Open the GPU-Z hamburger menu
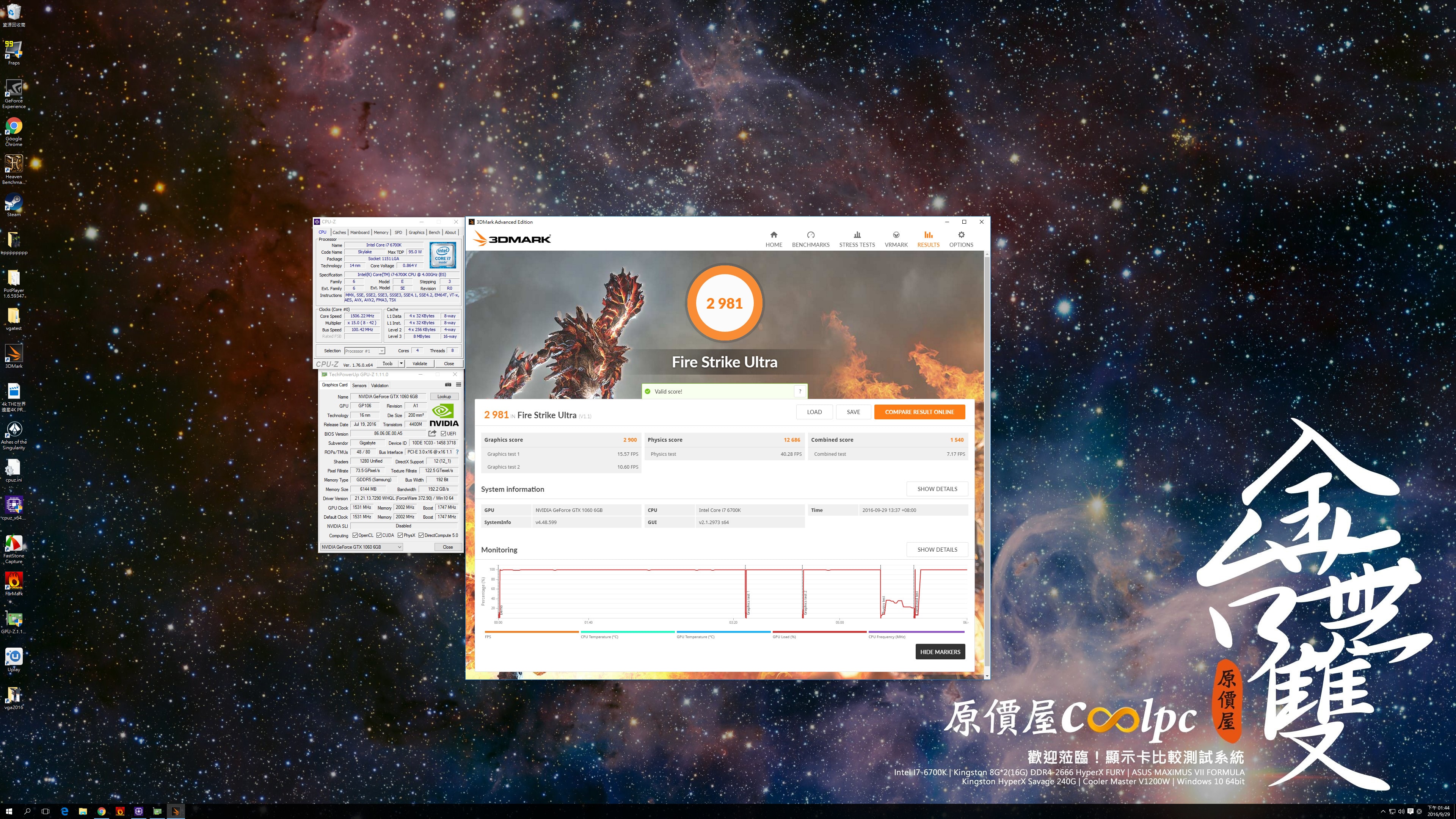The height and width of the screenshot is (819, 1456). pos(458,385)
